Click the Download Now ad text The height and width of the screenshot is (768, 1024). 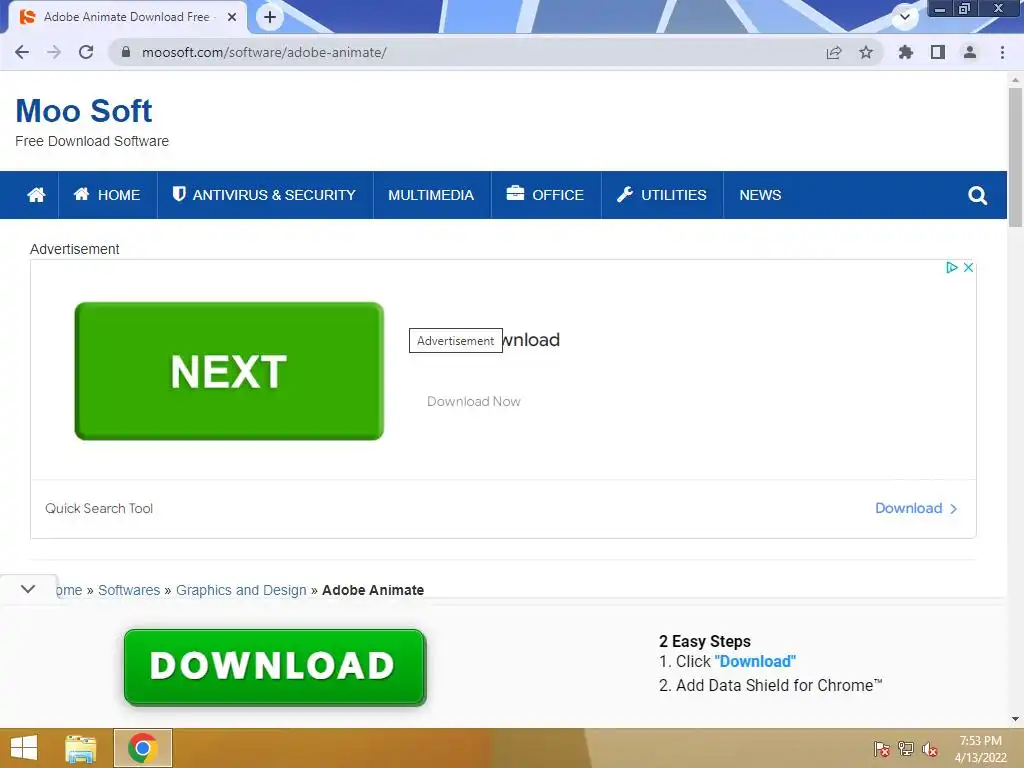click(x=473, y=402)
